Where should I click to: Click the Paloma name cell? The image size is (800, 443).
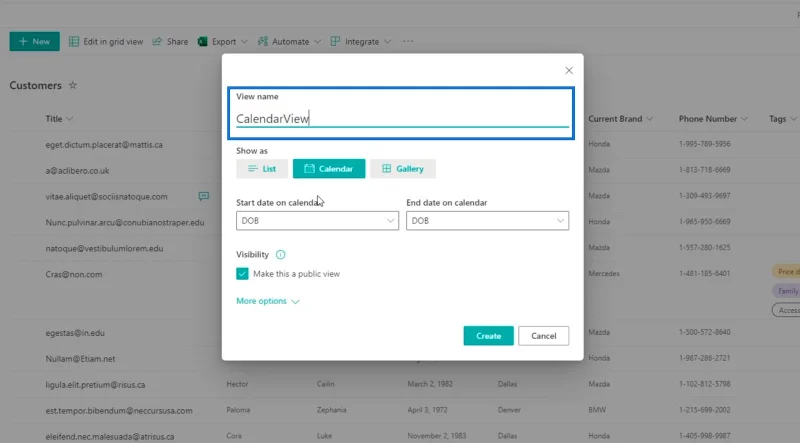[238, 410]
